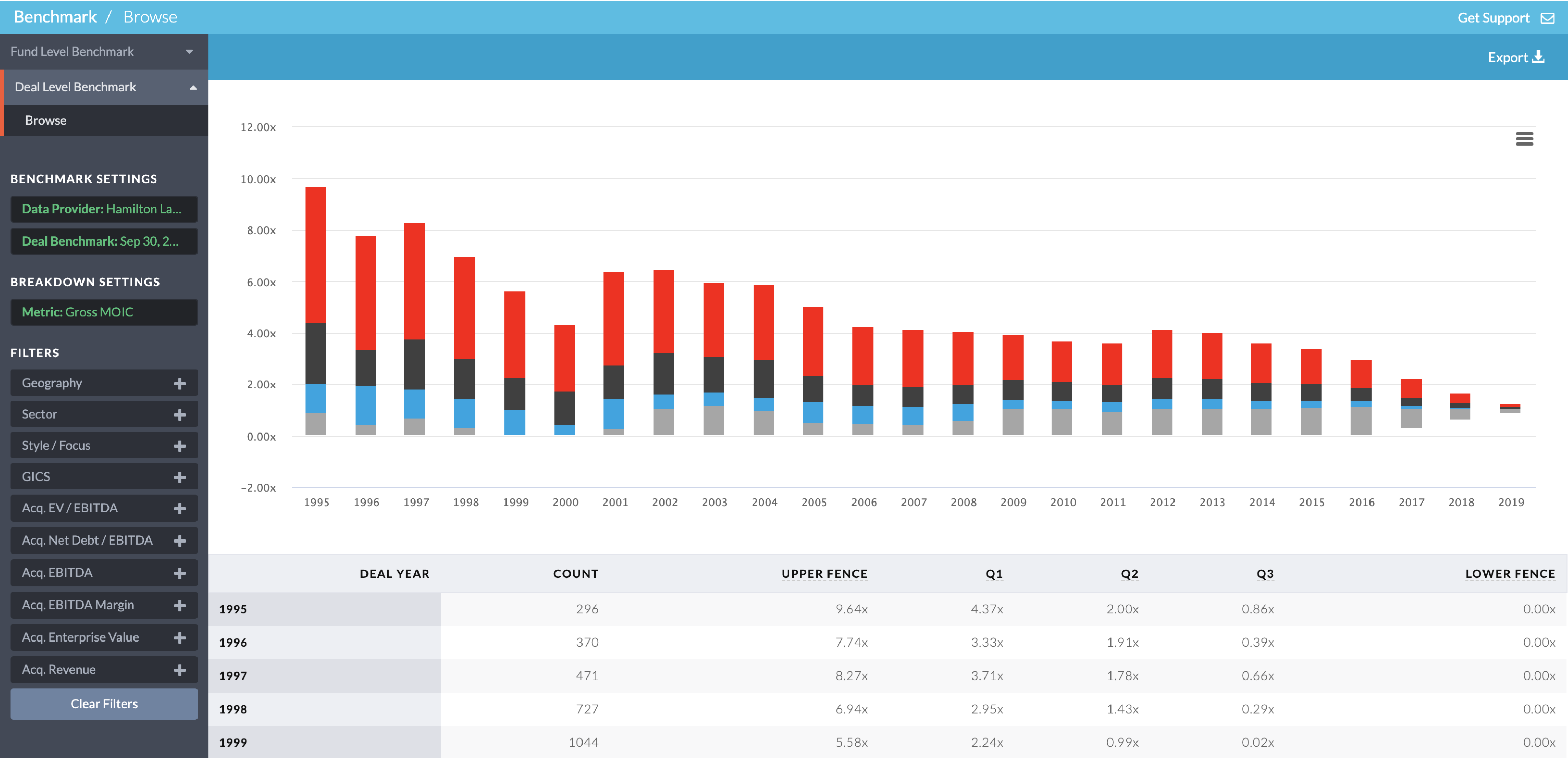Sort by the Q1 column header

994,574
